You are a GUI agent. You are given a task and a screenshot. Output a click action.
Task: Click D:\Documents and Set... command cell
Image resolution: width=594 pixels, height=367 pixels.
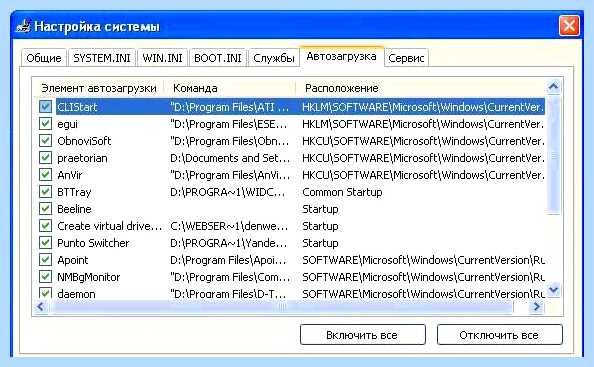[x=230, y=158]
